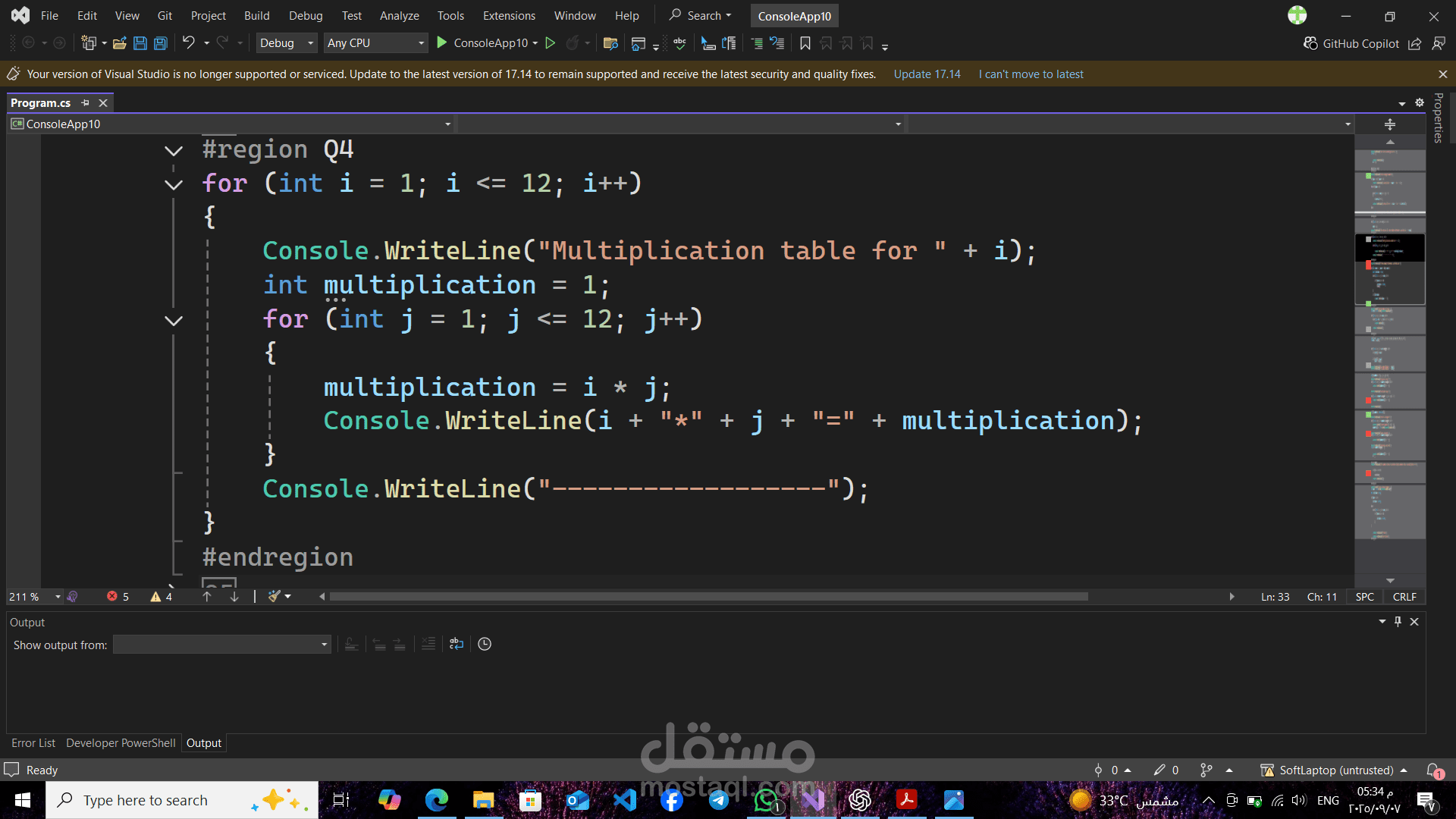Collapse the #region Q4 block
Screen dimensions: 1456x819
click(x=174, y=151)
